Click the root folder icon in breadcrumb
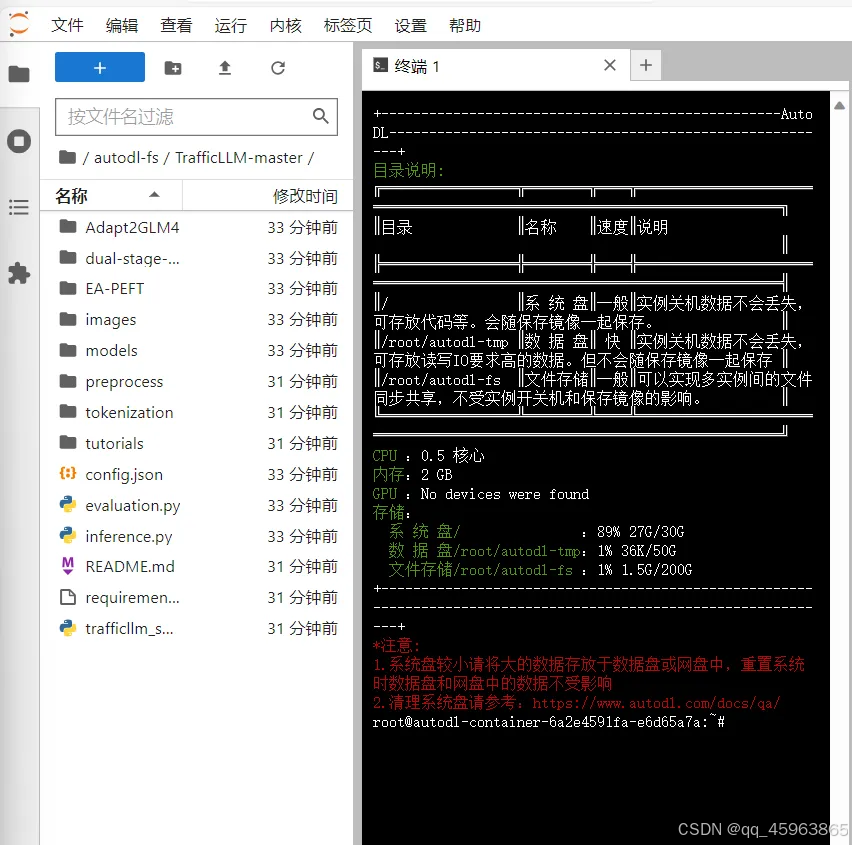Image resolution: width=852 pixels, height=845 pixels. pyautogui.click(x=67, y=158)
